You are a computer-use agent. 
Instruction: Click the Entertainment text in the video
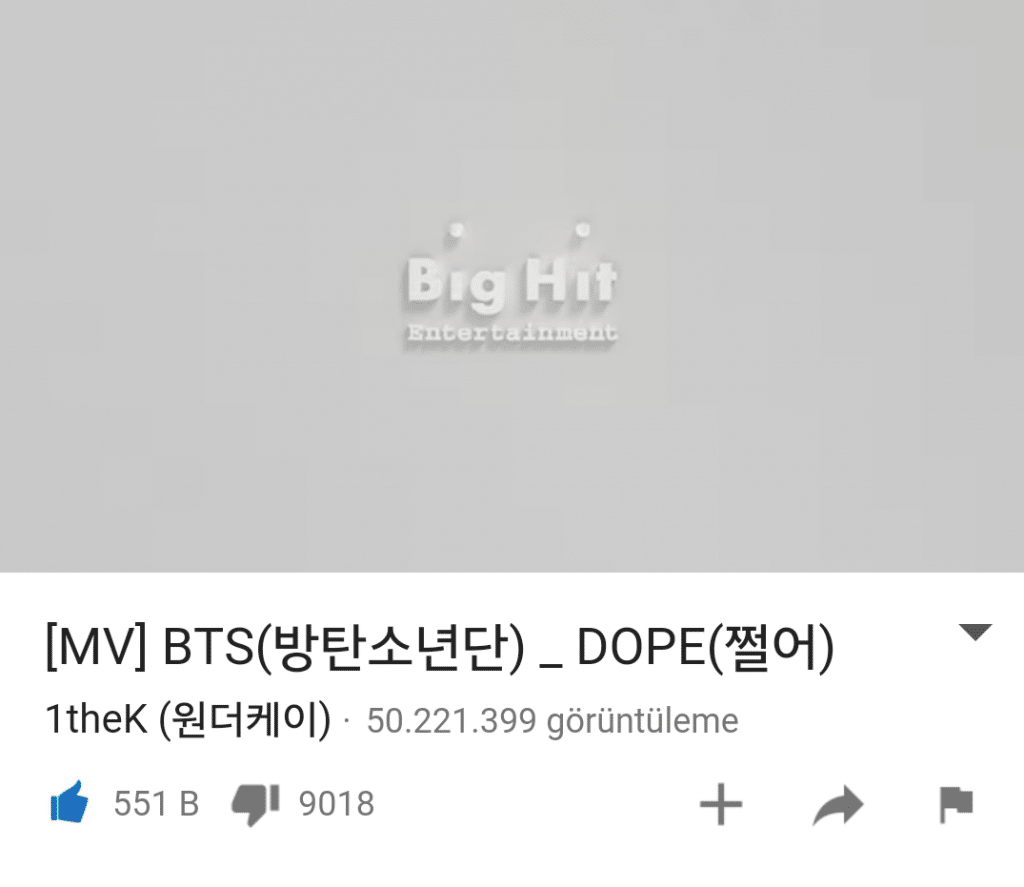tap(511, 332)
